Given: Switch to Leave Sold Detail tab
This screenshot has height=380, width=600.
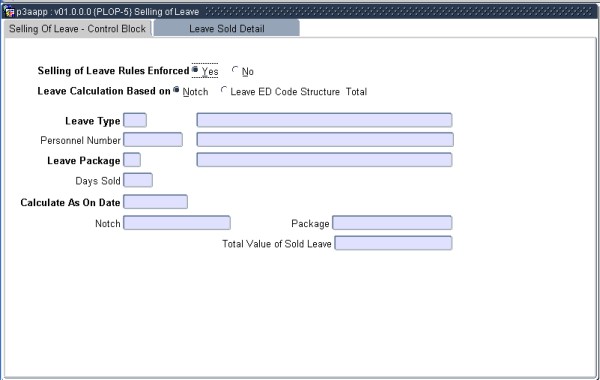Looking at the screenshot, I should tap(227, 29).
